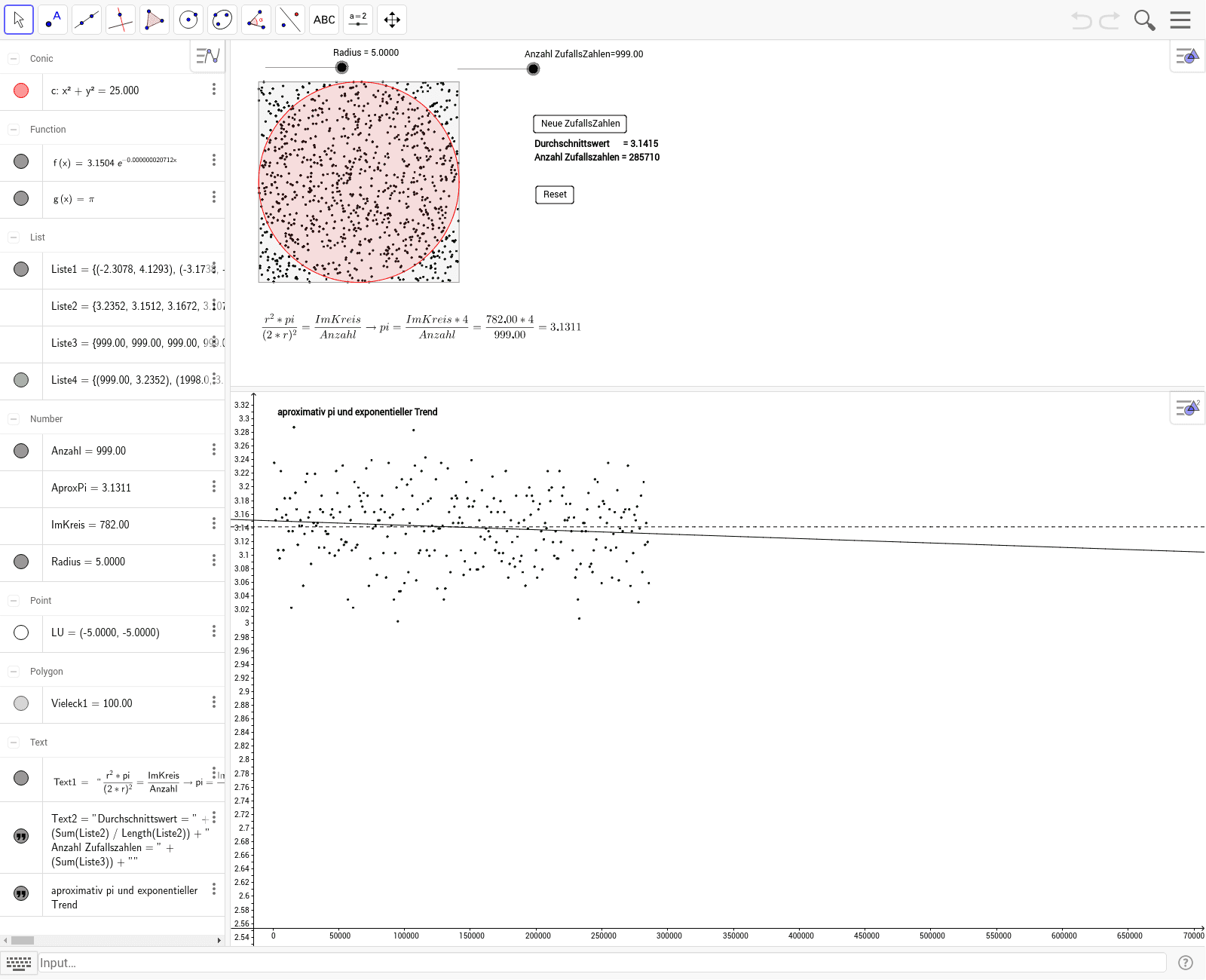Select the ABC Text tool
Viewport: 1206px width, 980px height.
pos(324,20)
